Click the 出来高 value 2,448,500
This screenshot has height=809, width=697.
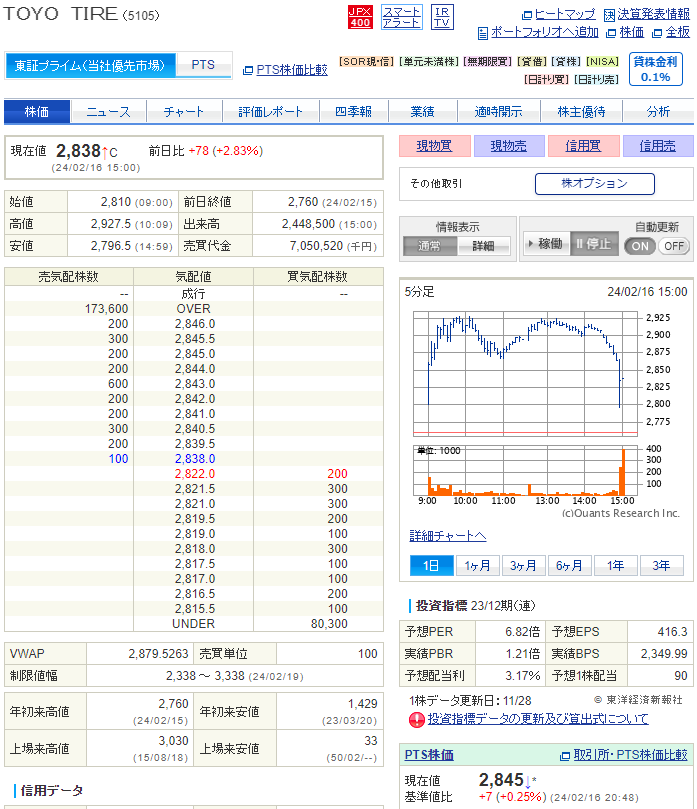coord(308,224)
